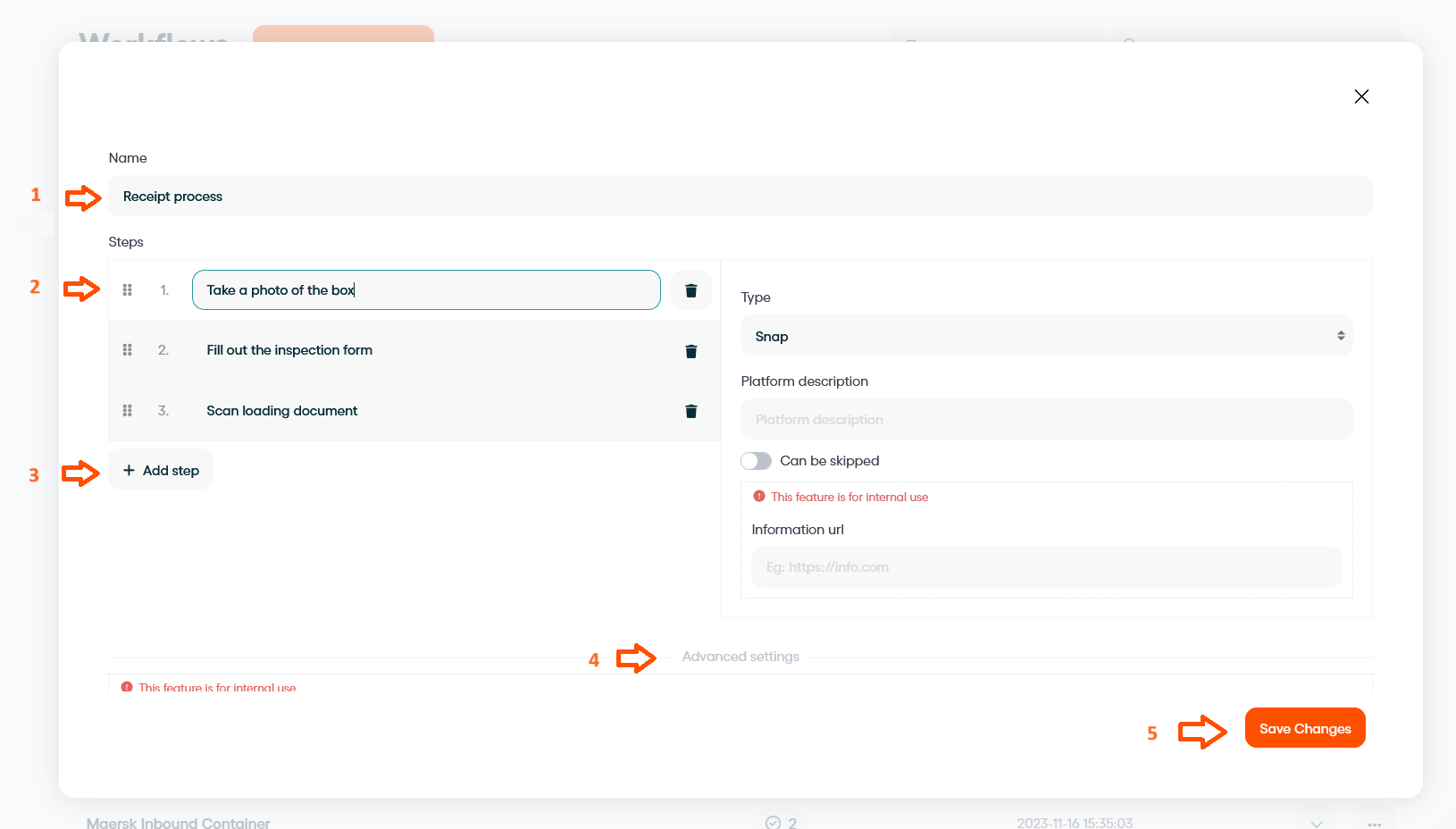Viewport: 1456px width, 829px height.
Task: Toggle the Can be skipped switch
Action: click(756, 461)
